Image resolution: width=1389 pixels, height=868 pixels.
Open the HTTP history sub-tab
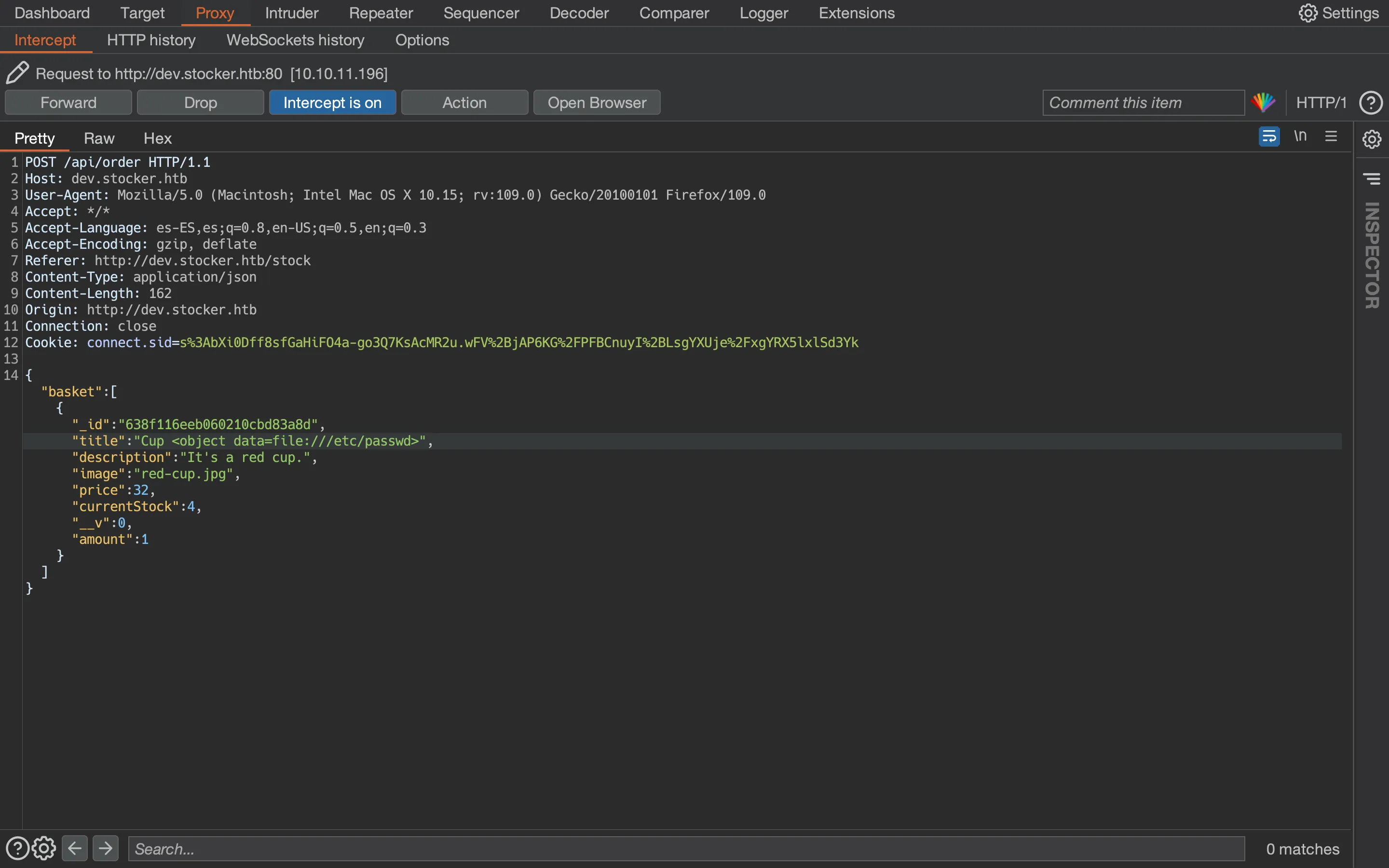[x=151, y=40]
